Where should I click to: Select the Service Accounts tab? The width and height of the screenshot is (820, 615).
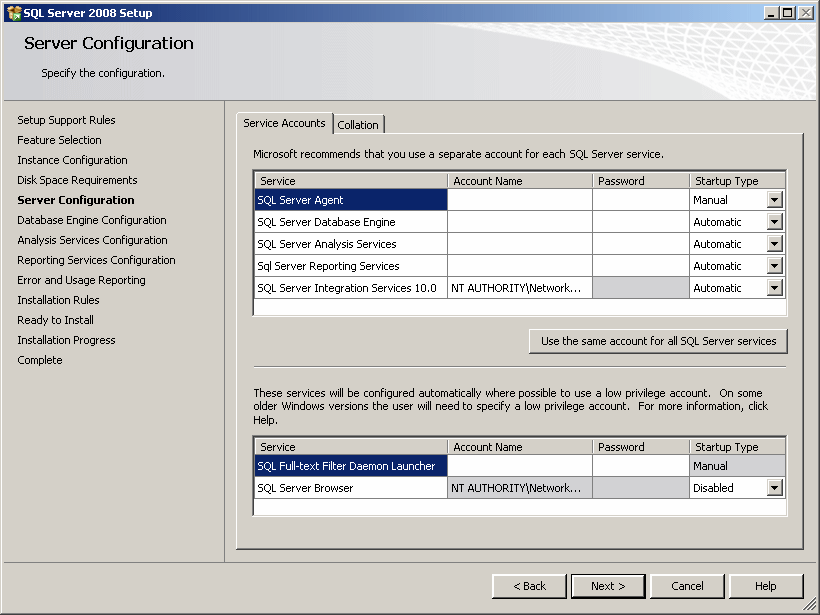pyautogui.click(x=284, y=123)
